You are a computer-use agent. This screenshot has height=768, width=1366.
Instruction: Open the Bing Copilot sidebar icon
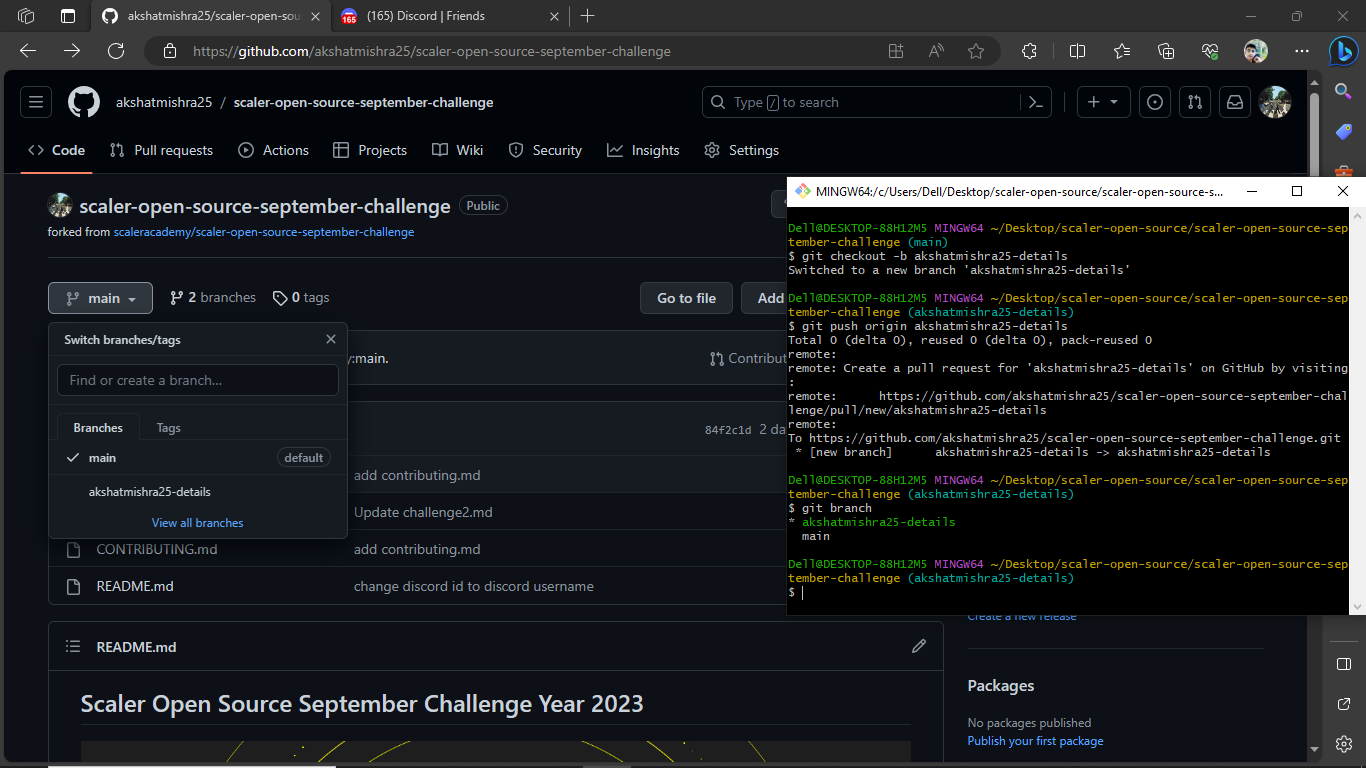[1343, 50]
